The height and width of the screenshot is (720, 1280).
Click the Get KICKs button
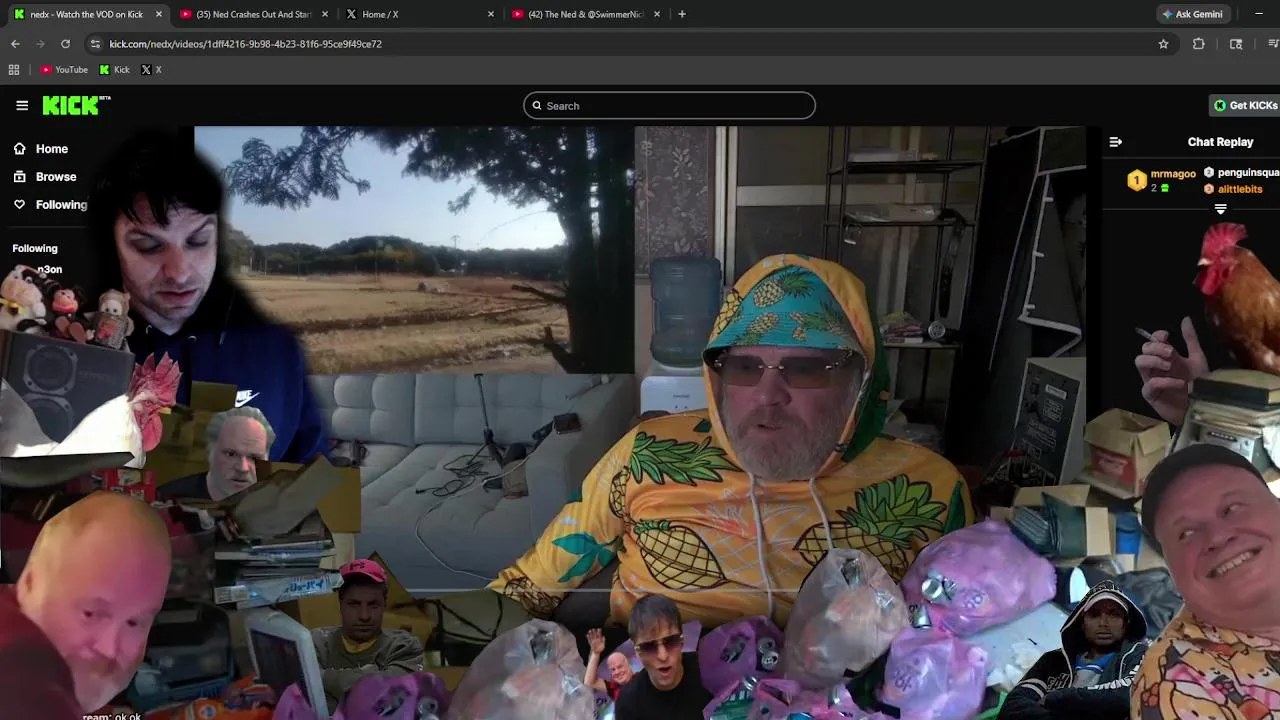pyautogui.click(x=1245, y=105)
